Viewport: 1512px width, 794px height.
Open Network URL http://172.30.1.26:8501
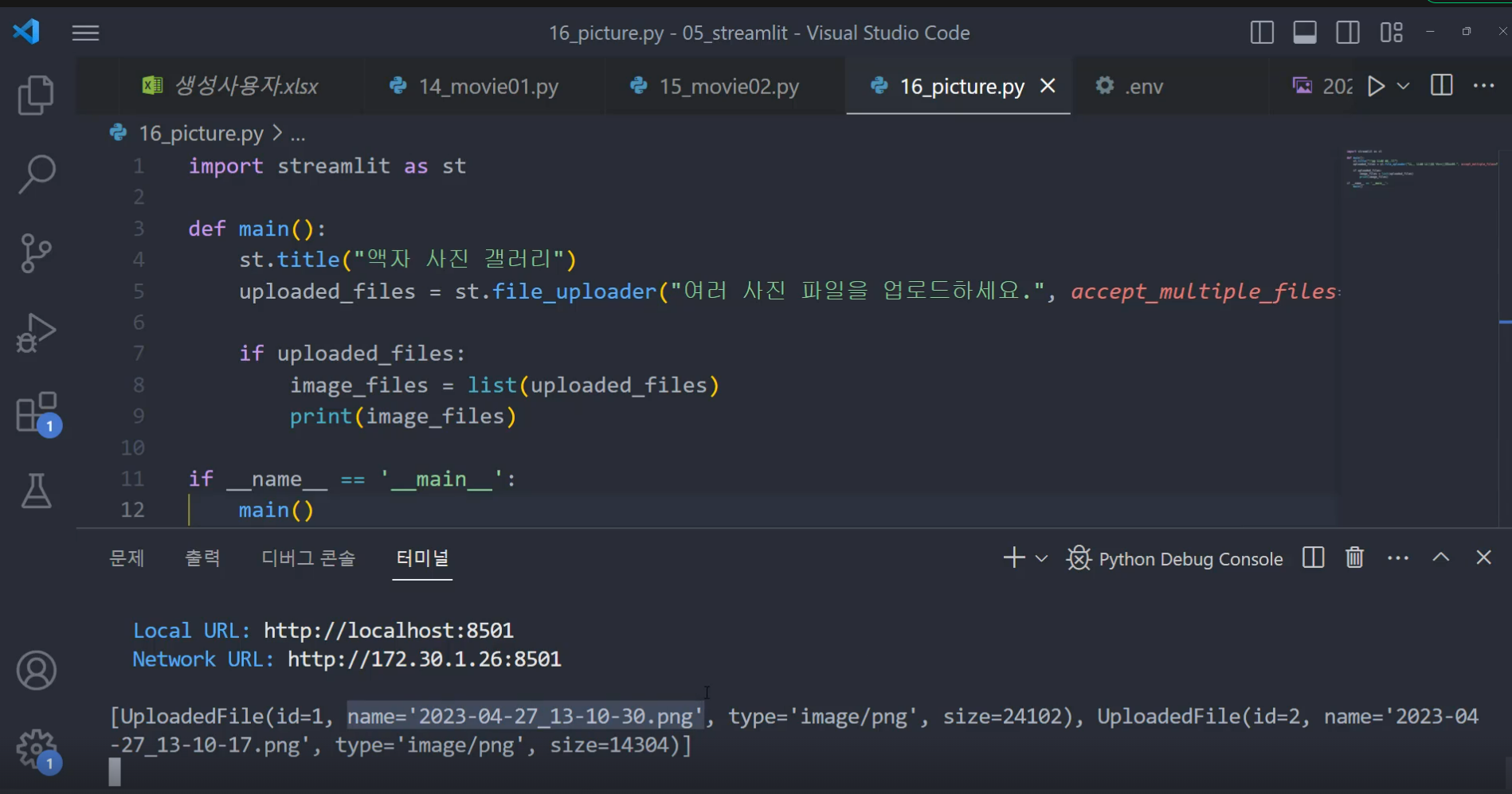(425, 659)
